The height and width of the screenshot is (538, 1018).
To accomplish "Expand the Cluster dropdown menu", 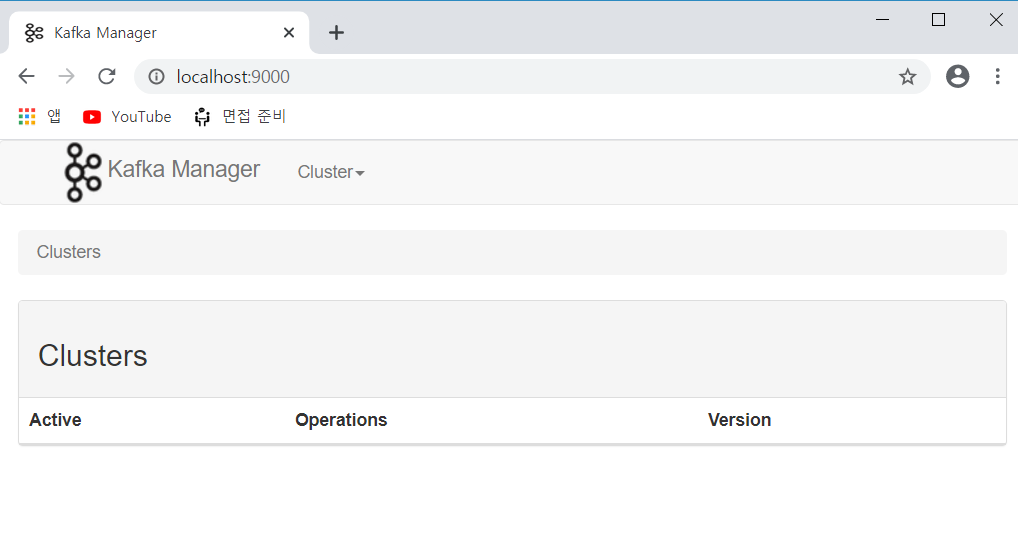I will pyautogui.click(x=331, y=172).
